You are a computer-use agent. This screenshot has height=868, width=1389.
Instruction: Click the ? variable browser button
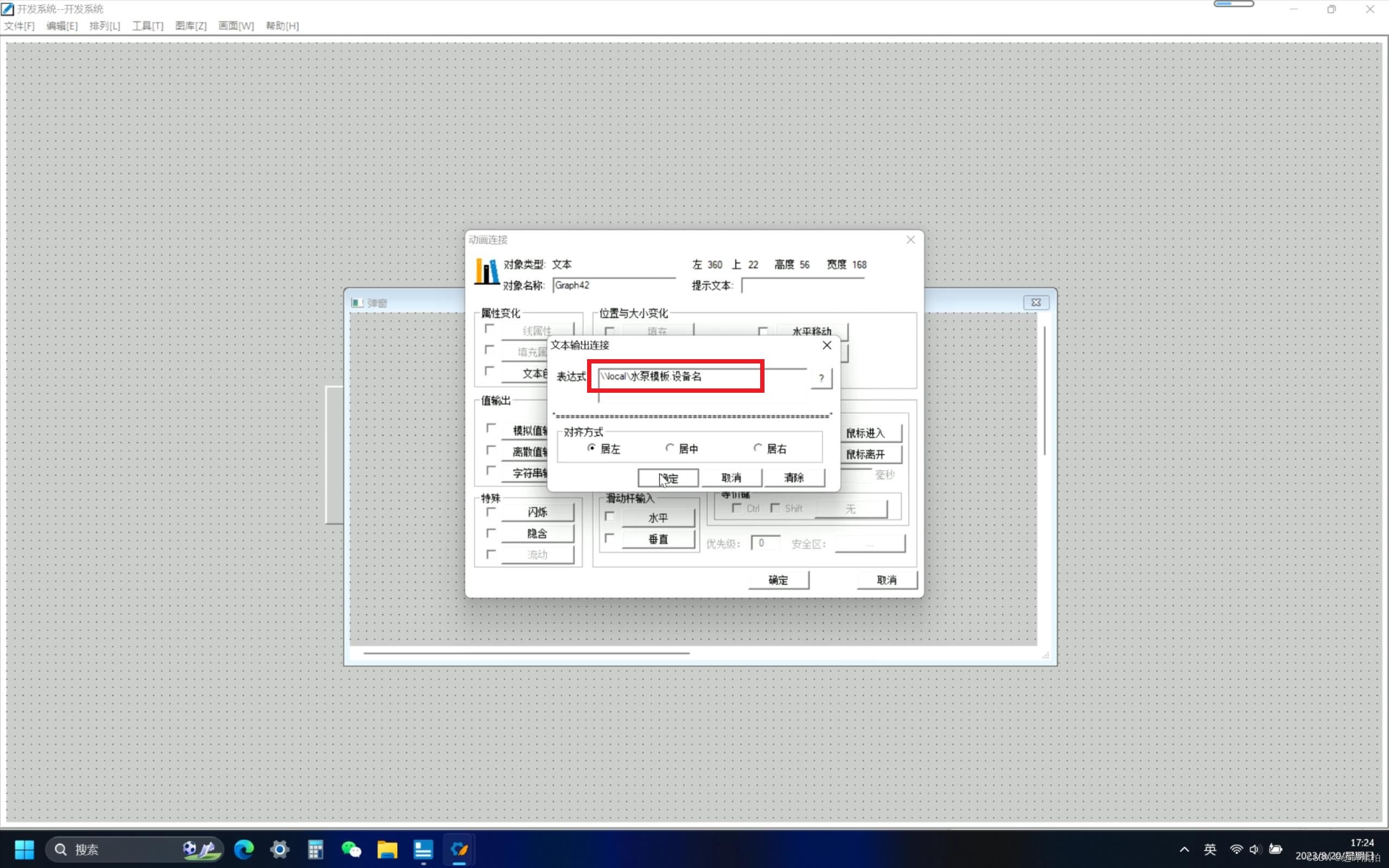[x=821, y=378]
